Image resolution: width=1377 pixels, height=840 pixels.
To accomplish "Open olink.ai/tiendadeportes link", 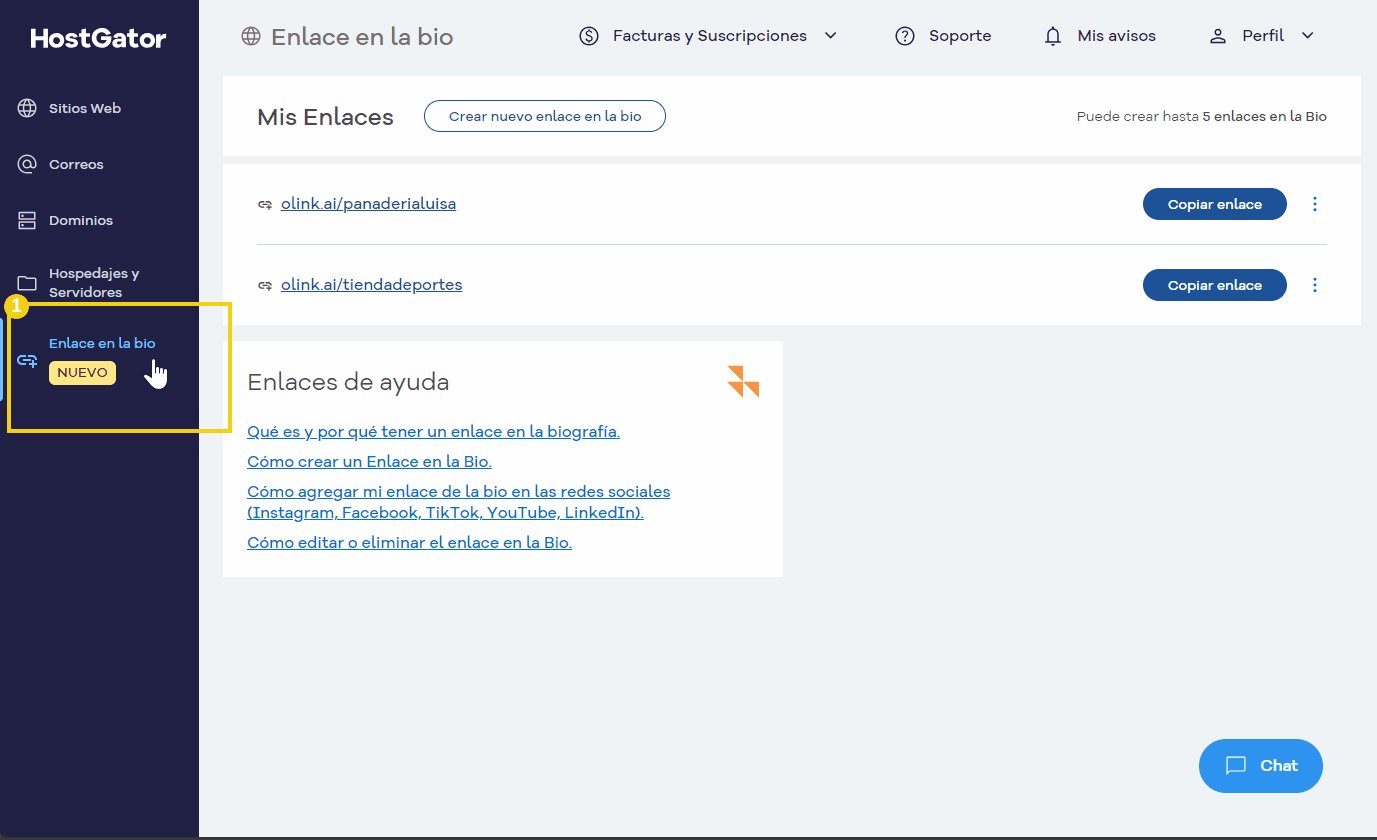I will 371,285.
